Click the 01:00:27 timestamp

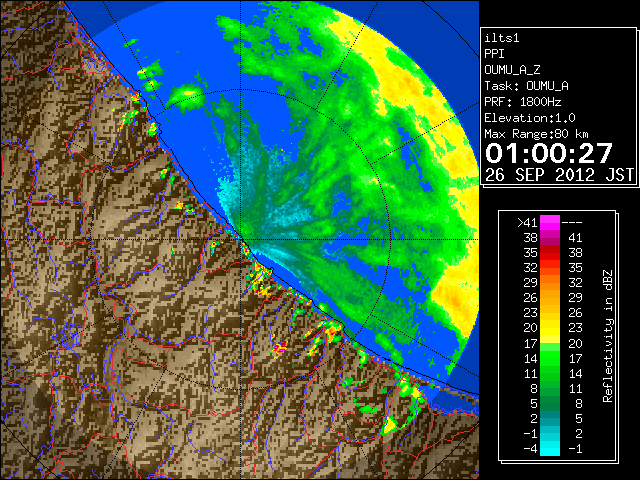coord(549,153)
